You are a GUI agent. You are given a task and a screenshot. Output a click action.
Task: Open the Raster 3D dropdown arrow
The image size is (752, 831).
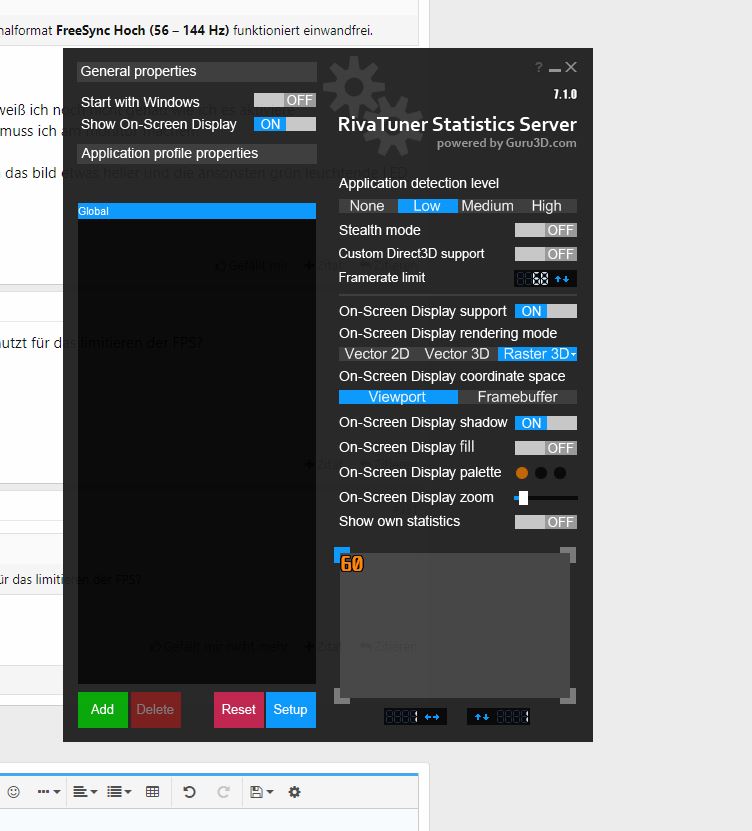click(x=573, y=354)
